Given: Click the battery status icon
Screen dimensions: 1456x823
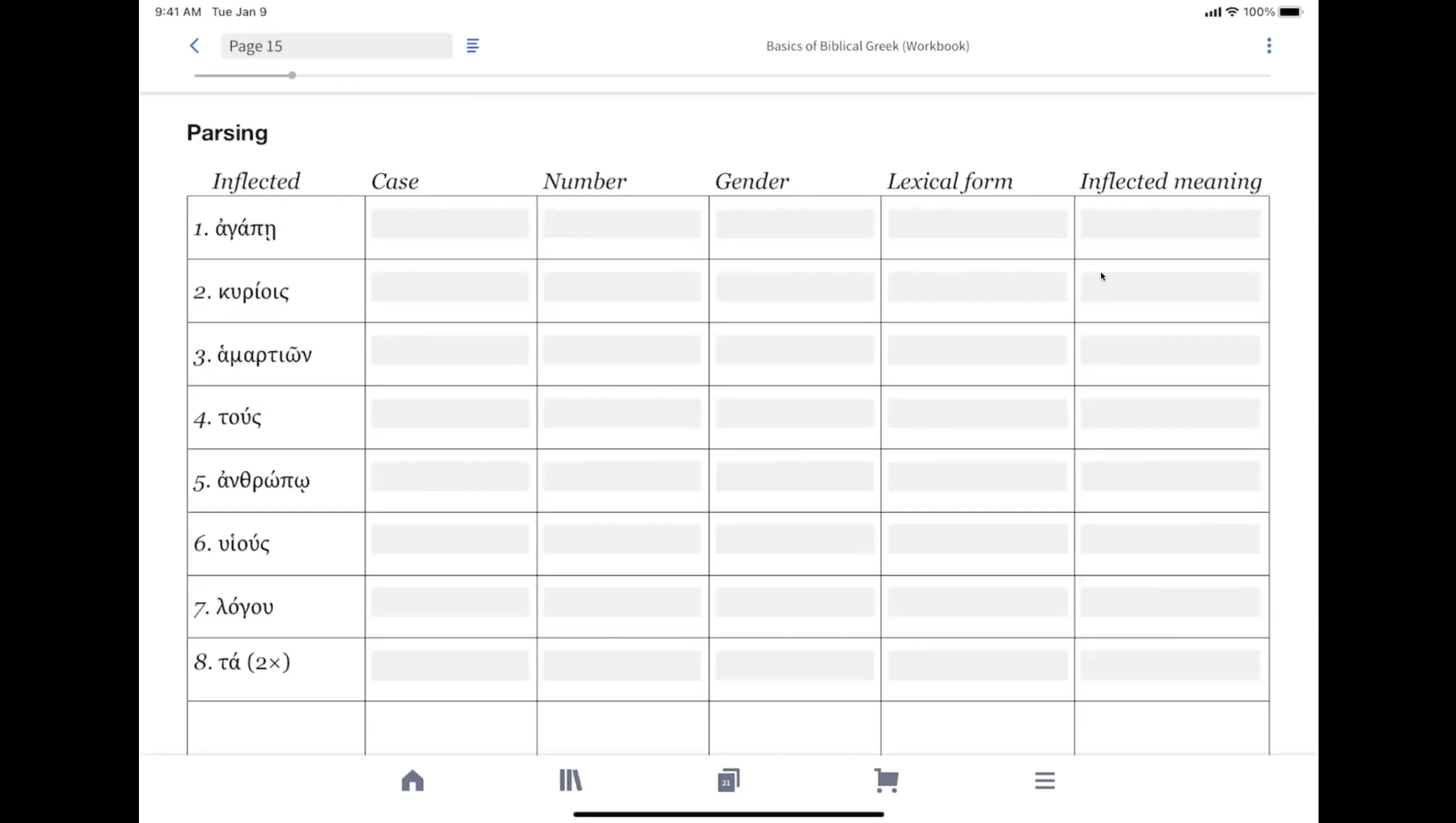Looking at the screenshot, I should [x=1291, y=12].
